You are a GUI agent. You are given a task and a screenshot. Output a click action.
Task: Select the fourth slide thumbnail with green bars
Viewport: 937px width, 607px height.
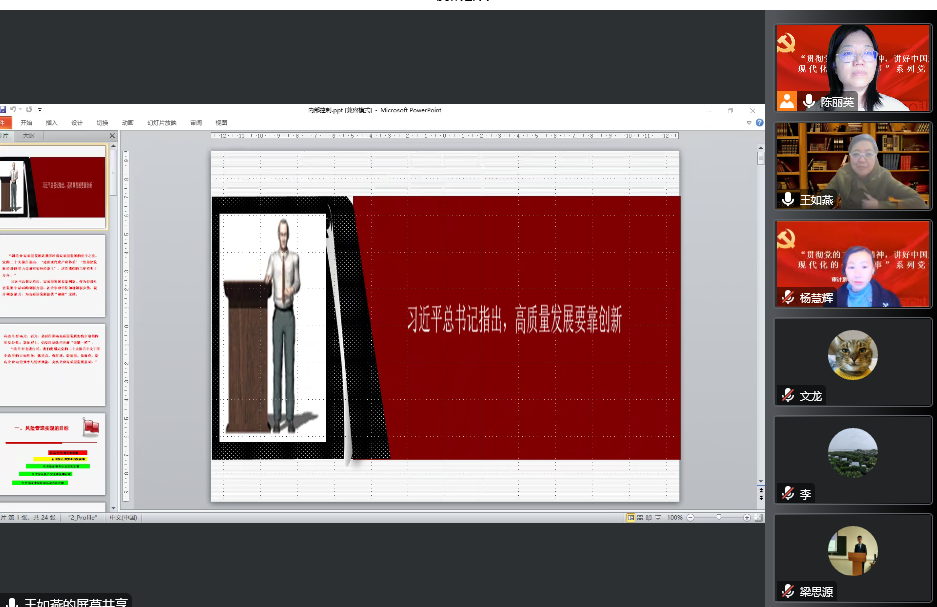pyautogui.click(x=54, y=455)
